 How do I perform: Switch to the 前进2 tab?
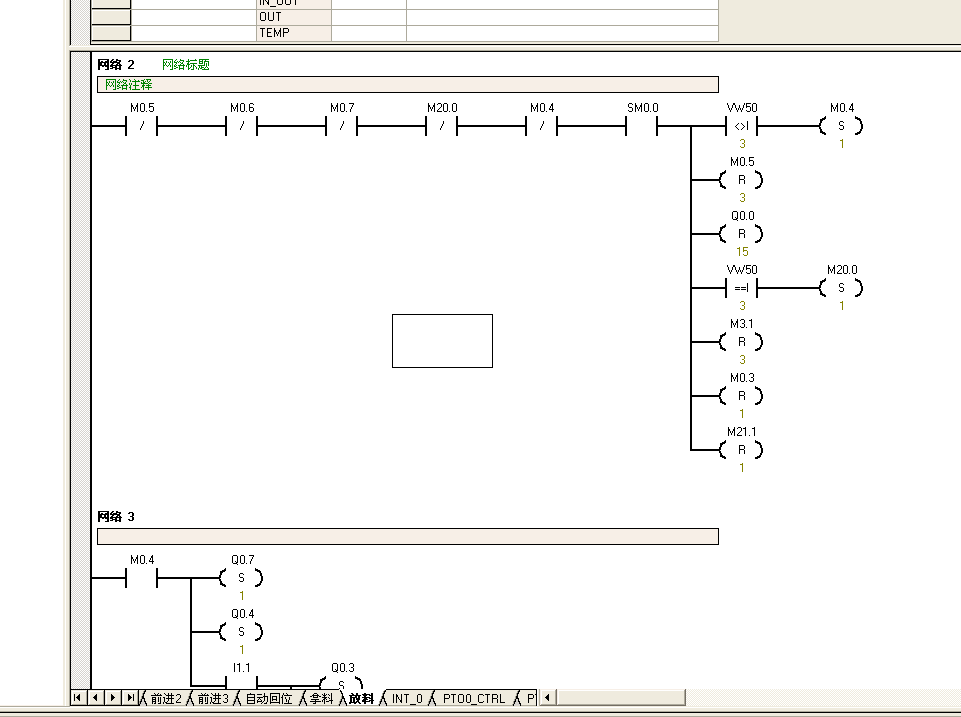click(166, 699)
